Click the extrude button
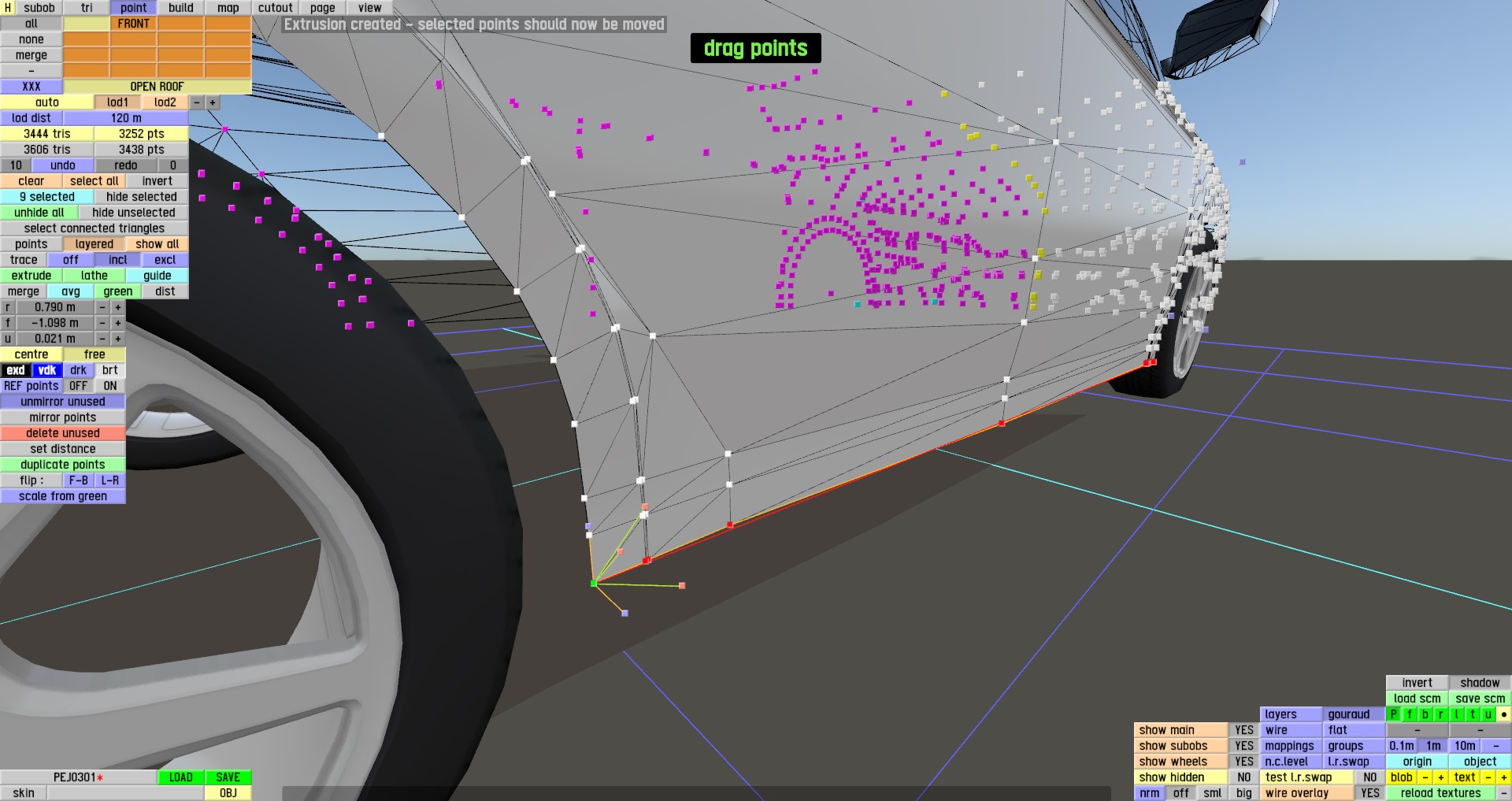The image size is (1512, 801). tap(31, 276)
